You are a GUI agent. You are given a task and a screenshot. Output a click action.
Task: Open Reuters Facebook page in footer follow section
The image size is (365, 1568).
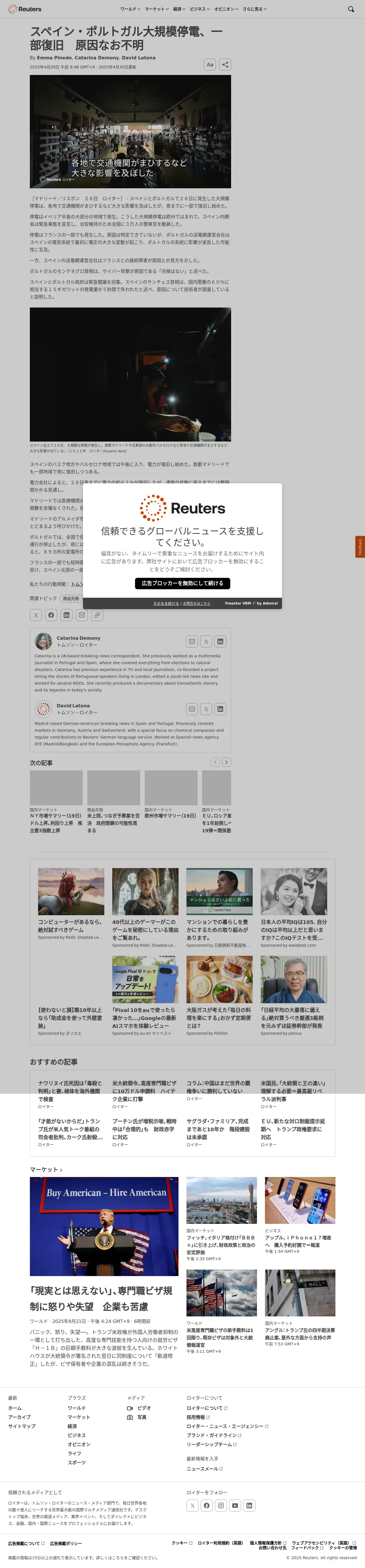(x=207, y=1505)
